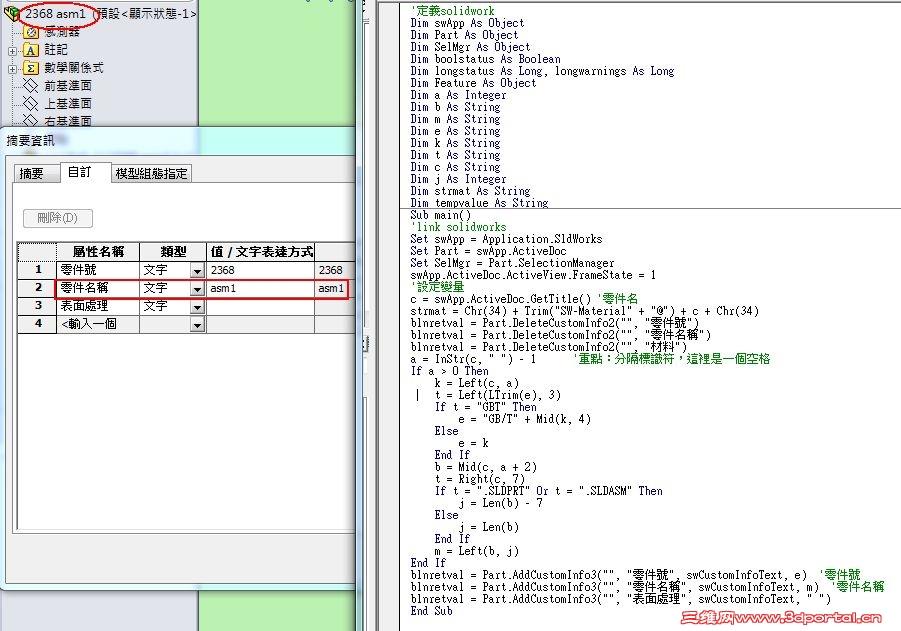Click code line 'Dim strmat As String'
901x631 pixels.
pyautogui.click(x=471, y=191)
